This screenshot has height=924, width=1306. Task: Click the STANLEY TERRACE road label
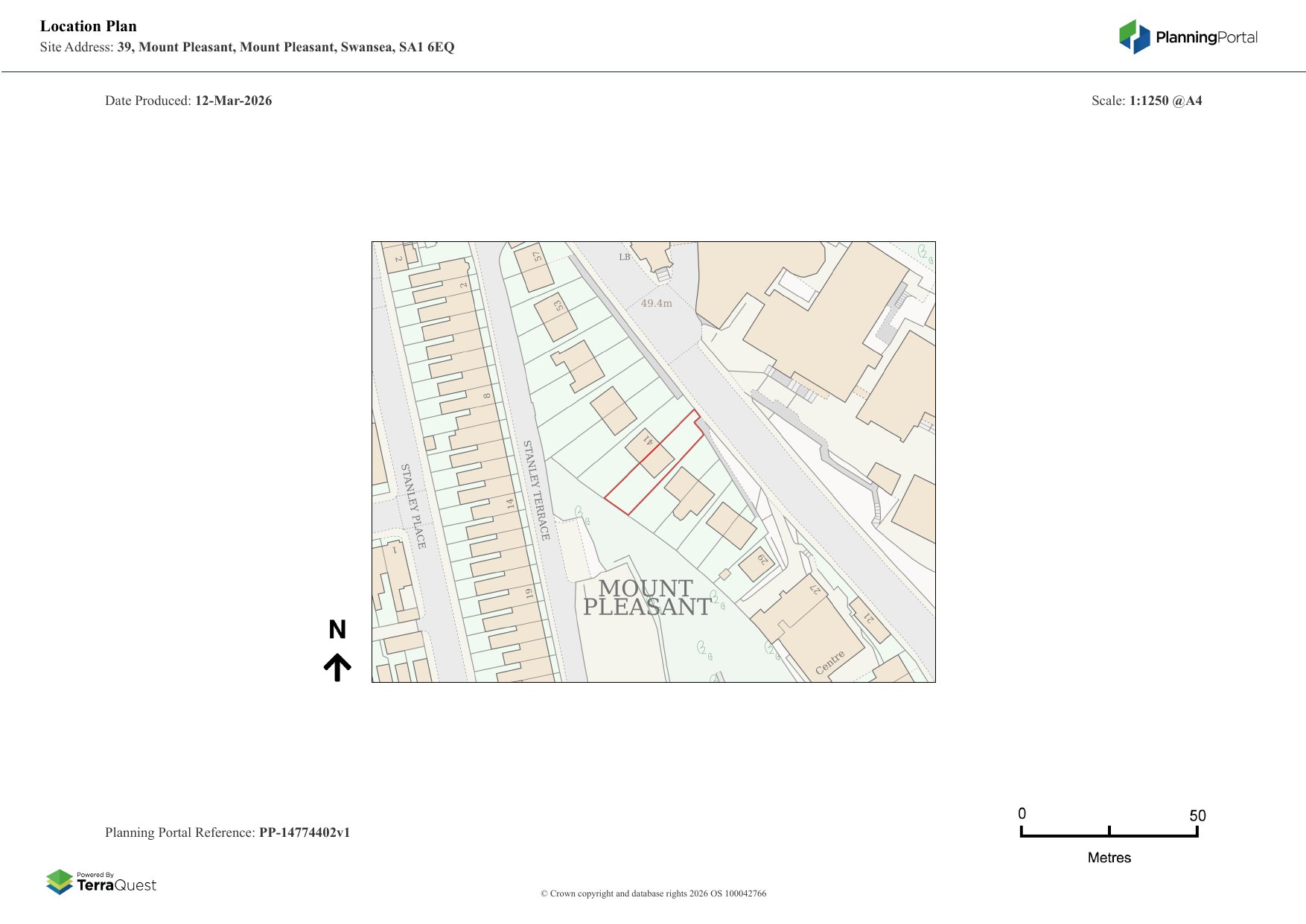[x=536, y=489]
